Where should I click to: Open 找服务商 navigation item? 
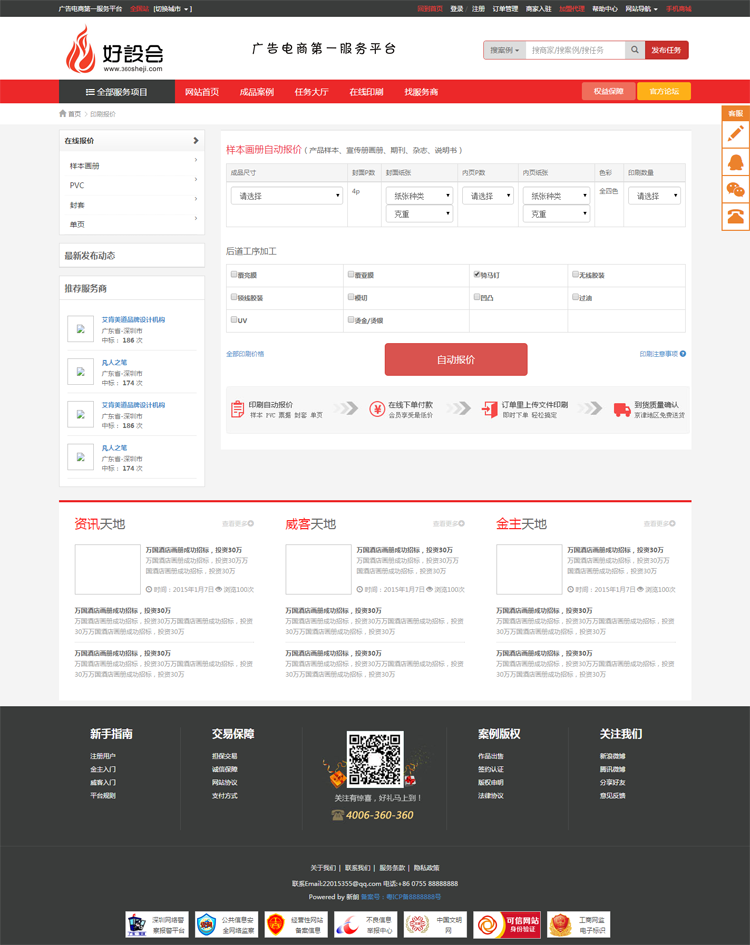click(421, 92)
